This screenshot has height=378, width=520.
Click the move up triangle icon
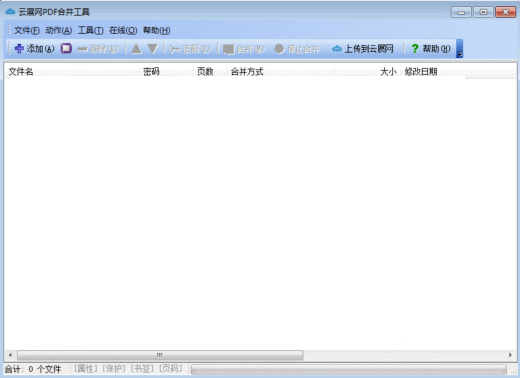(136, 49)
